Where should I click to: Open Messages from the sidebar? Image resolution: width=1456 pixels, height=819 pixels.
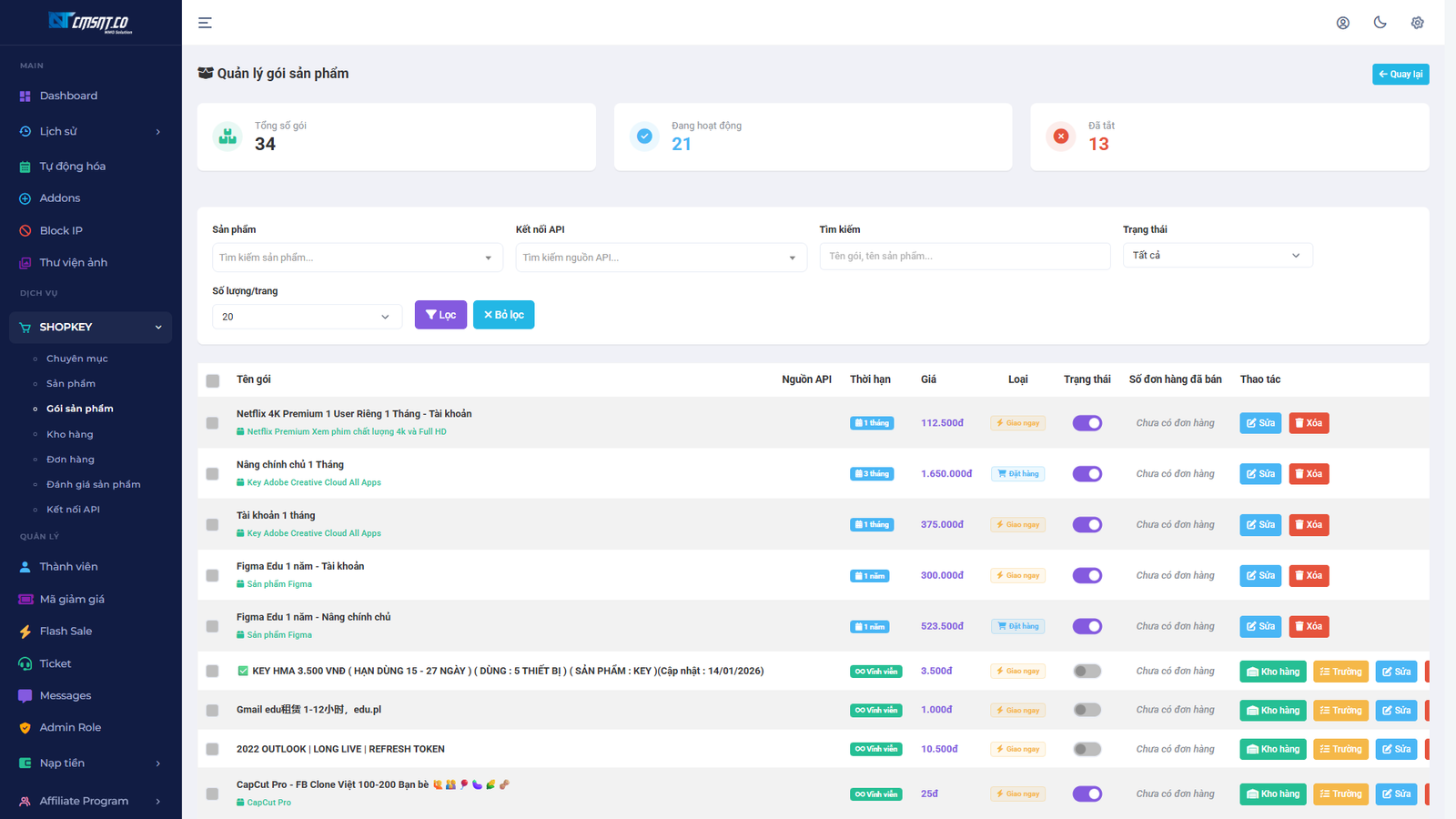(64, 695)
